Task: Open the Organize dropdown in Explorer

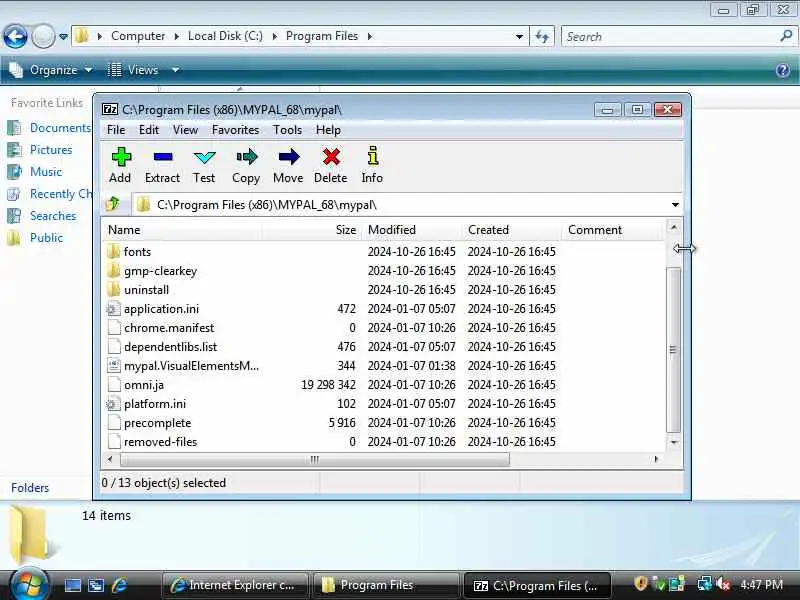Action: 53,70
